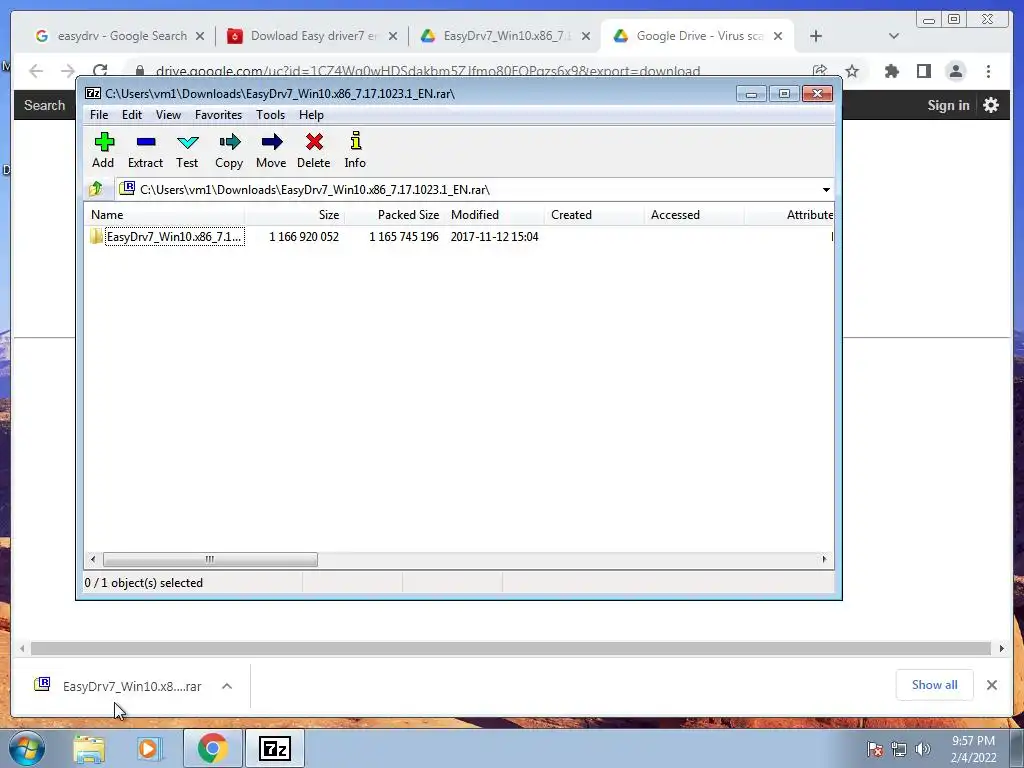1024x768 pixels.
Task: Close the Google Drive - Virus scan tab
Action: tap(778, 36)
